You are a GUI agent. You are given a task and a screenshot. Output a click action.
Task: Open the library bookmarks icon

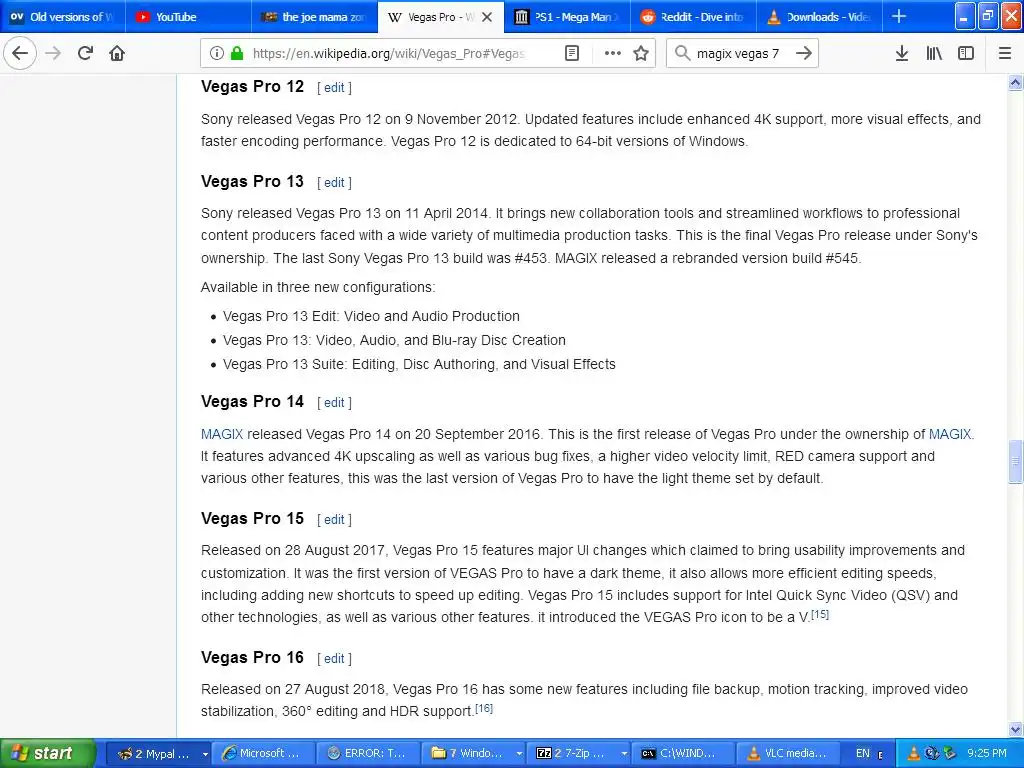coord(934,53)
